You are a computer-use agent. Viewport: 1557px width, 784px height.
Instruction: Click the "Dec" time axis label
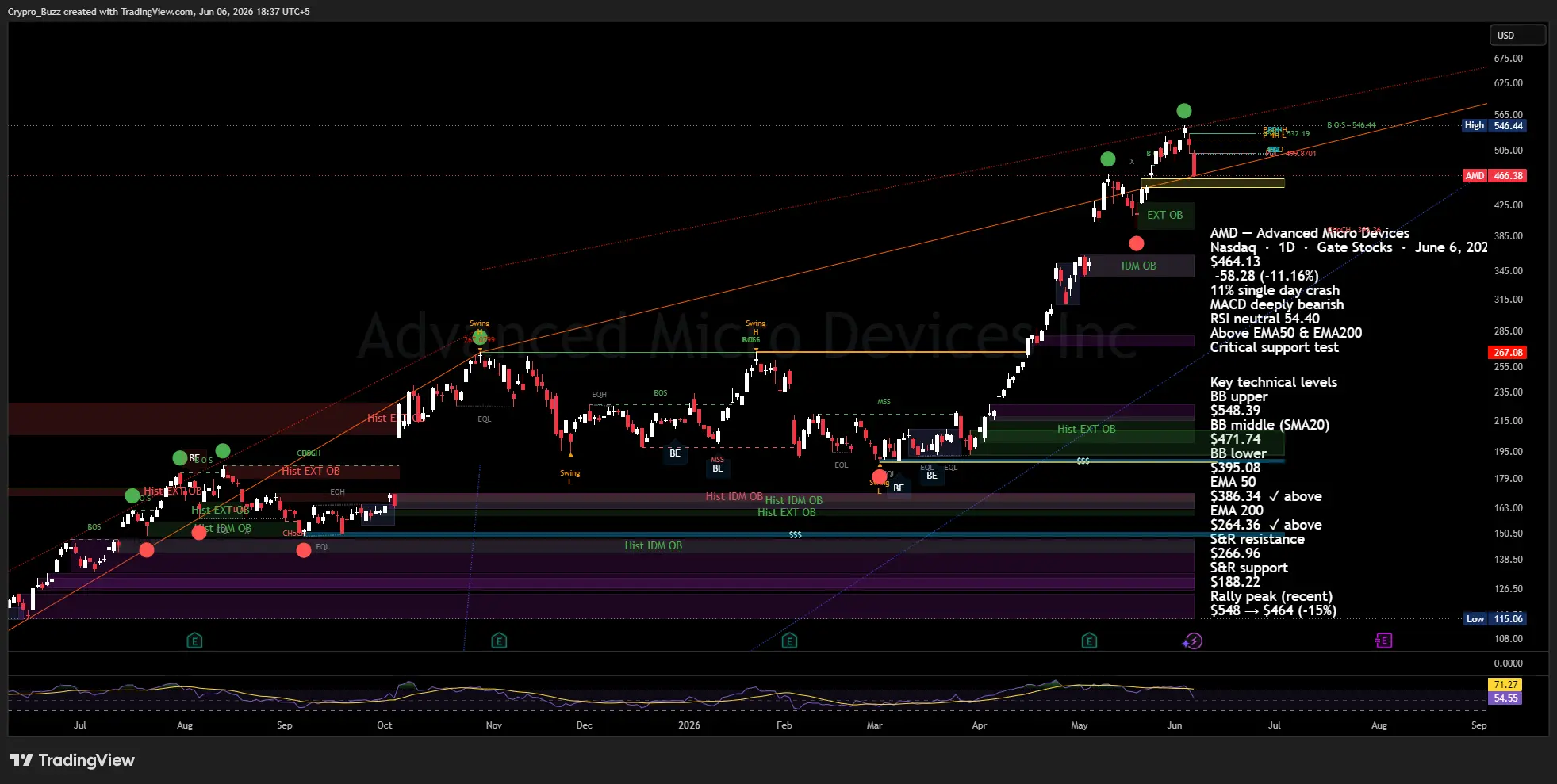585,725
